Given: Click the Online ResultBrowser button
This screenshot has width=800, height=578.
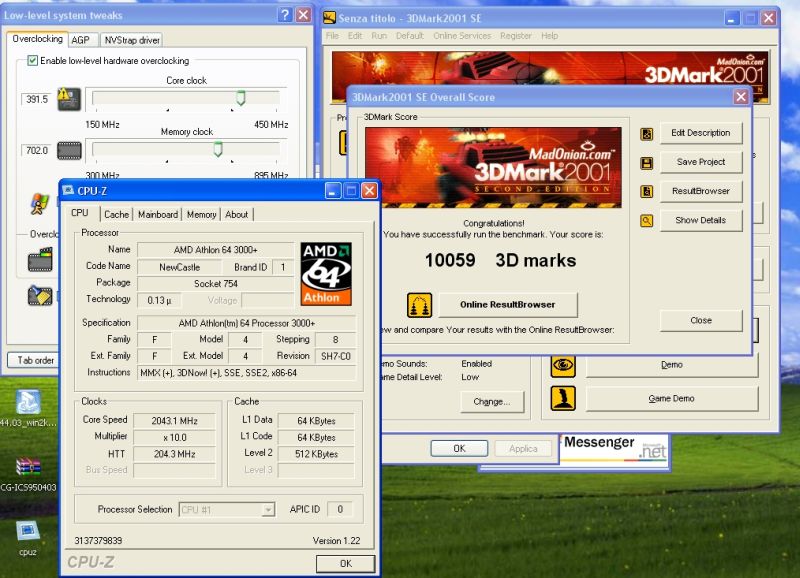Looking at the screenshot, I should (508, 305).
